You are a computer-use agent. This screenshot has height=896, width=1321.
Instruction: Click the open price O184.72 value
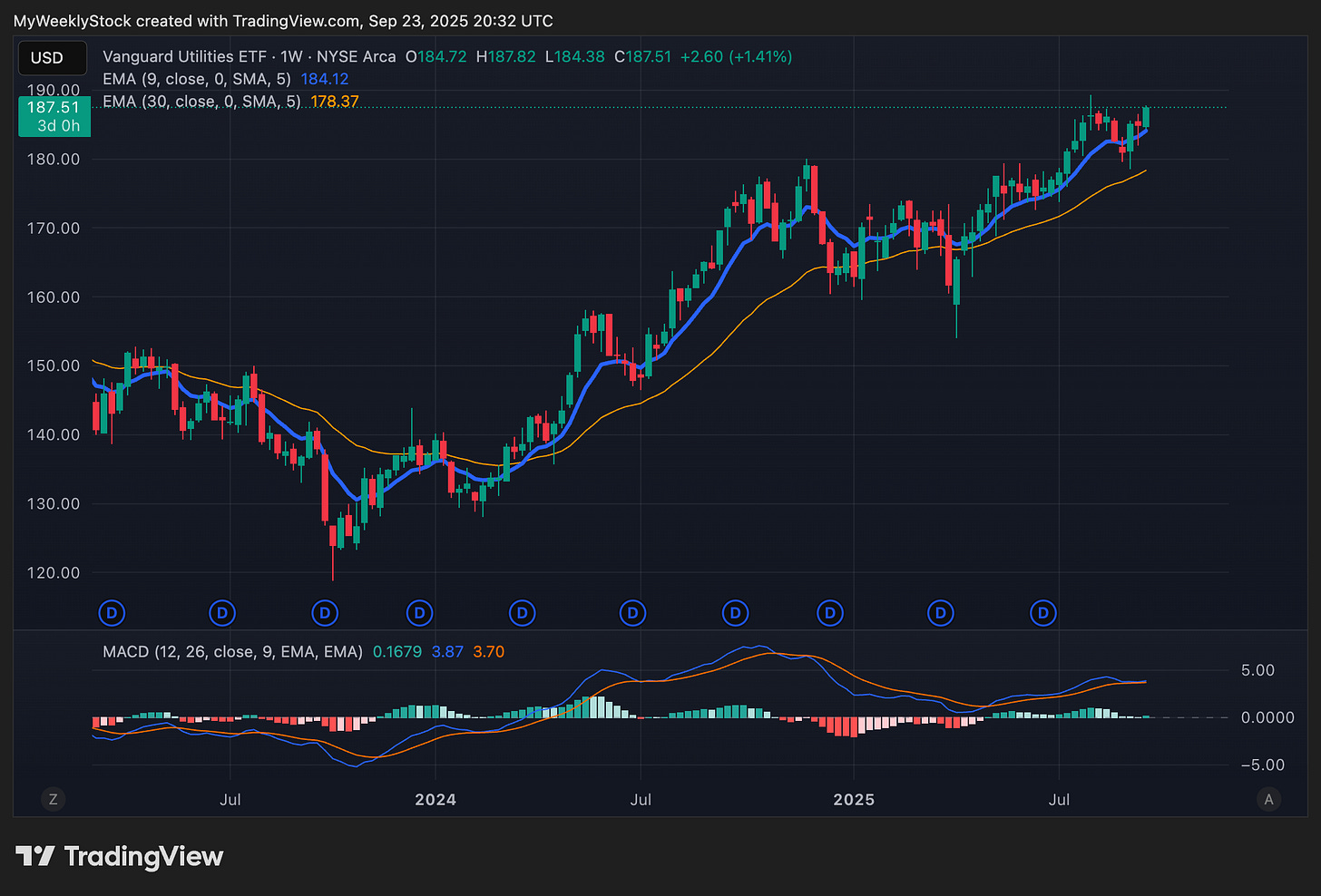pyautogui.click(x=435, y=56)
